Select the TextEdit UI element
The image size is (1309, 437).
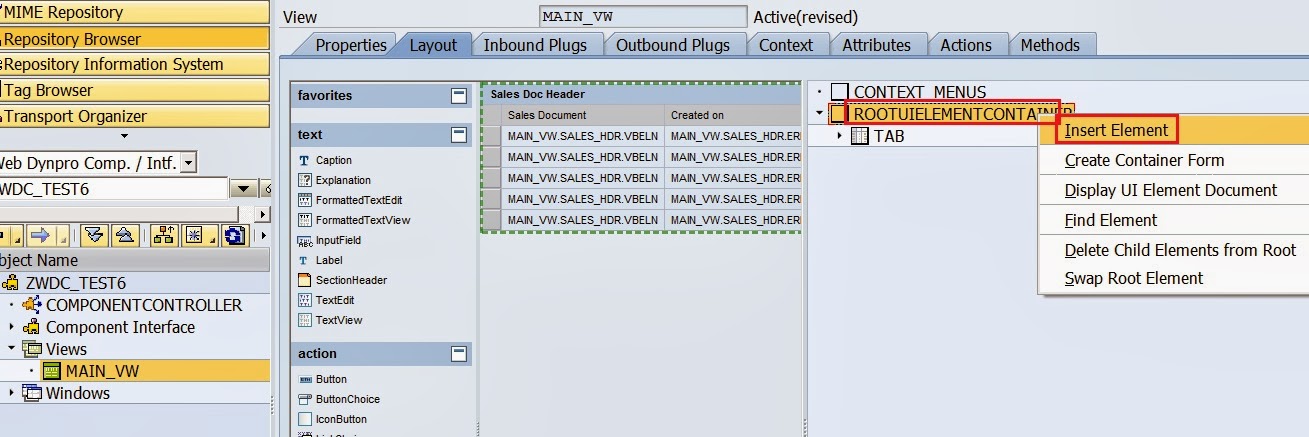pyautogui.click(x=335, y=300)
